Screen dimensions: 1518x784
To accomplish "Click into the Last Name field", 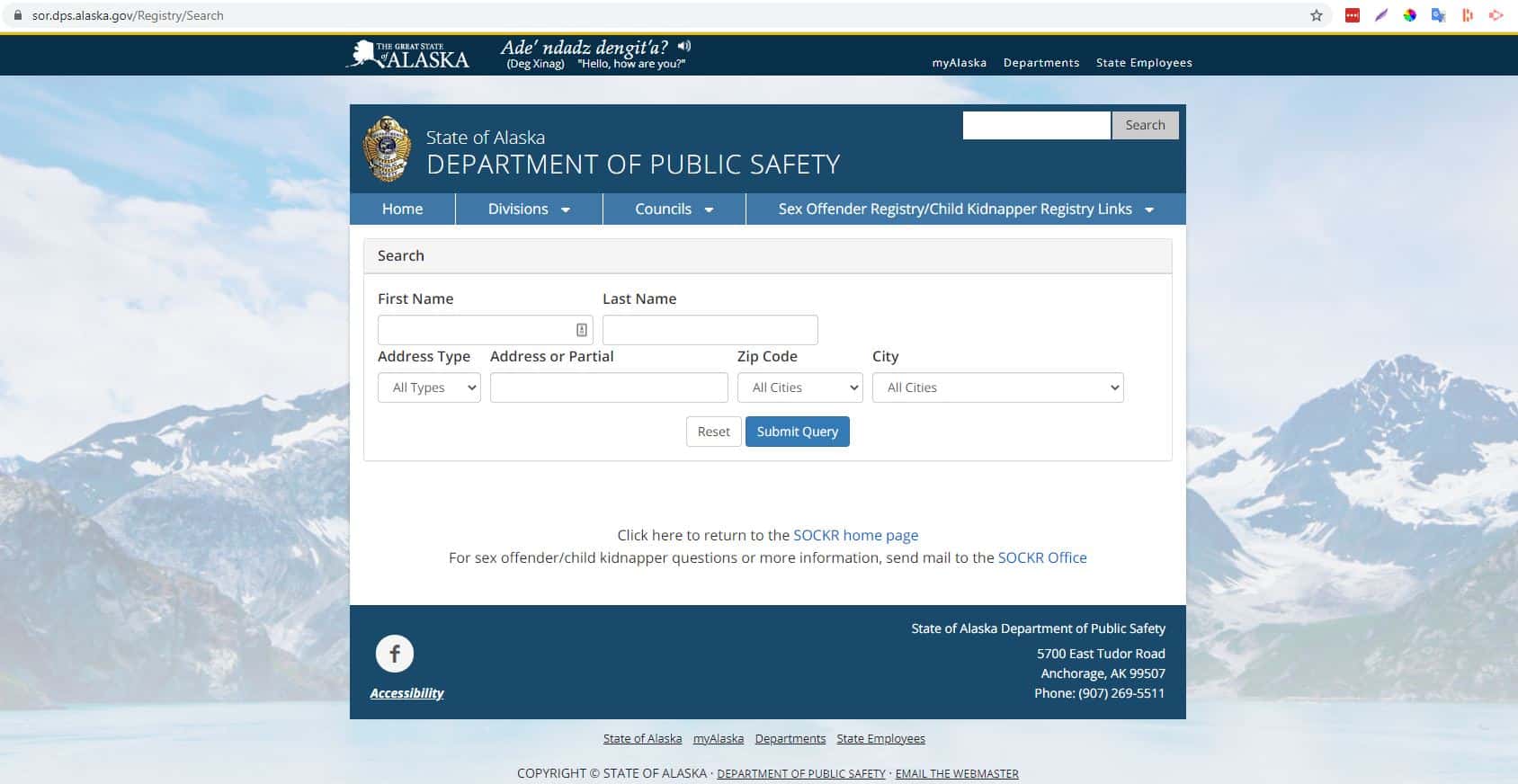I will pyautogui.click(x=710, y=330).
